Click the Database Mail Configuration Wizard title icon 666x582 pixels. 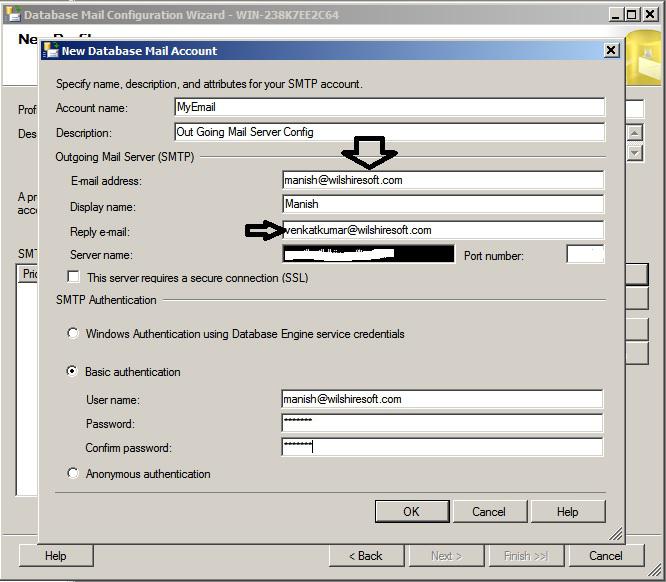point(13,14)
